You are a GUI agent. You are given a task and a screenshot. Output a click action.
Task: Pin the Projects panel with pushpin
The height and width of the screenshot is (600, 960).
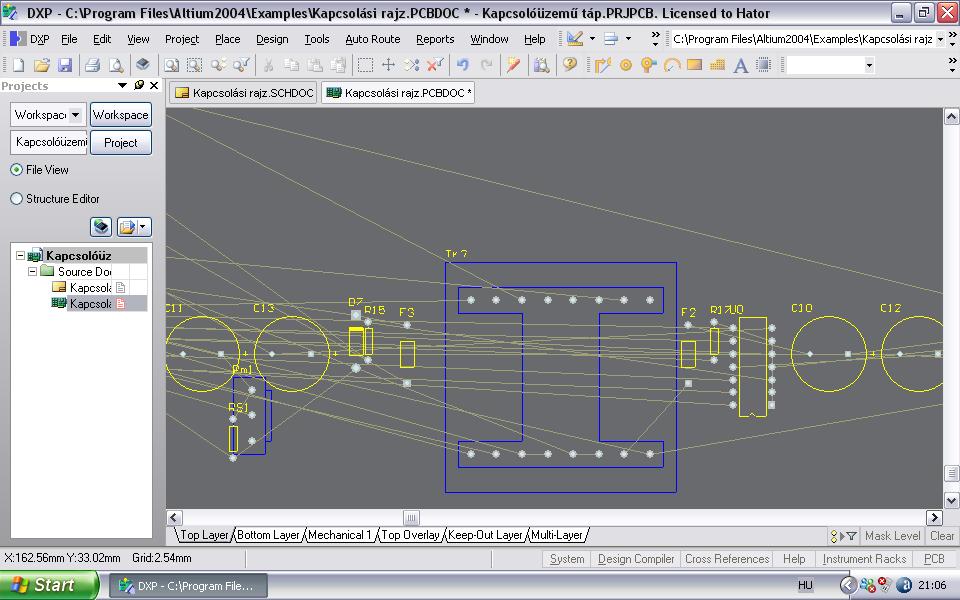[x=139, y=85]
